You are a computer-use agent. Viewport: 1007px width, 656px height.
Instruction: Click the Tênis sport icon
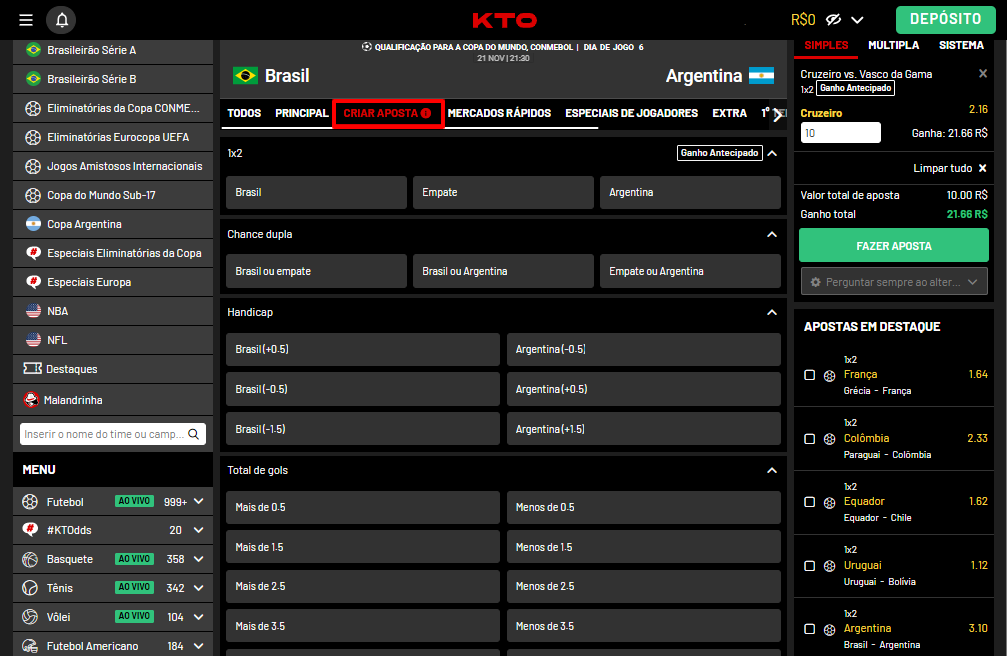click(30, 588)
